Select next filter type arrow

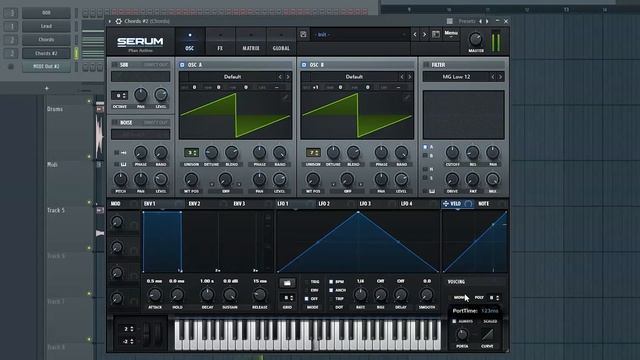(x=500, y=77)
